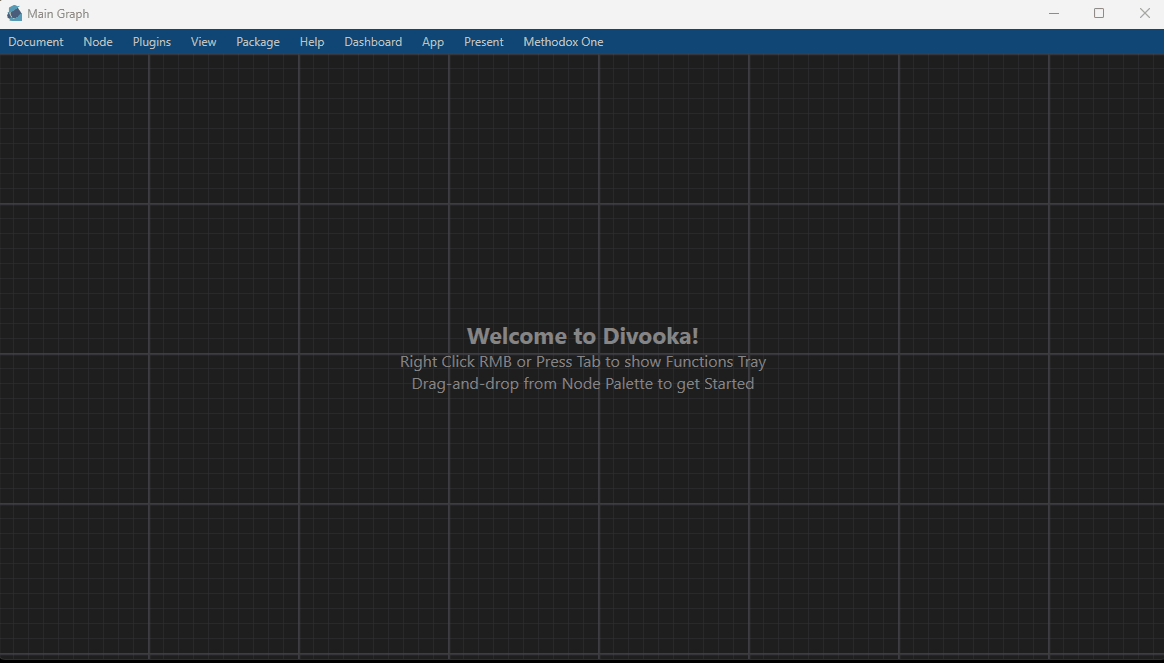Click empty menu bar space after Methodox One
This screenshot has height=663, width=1164.
click(x=850, y=42)
